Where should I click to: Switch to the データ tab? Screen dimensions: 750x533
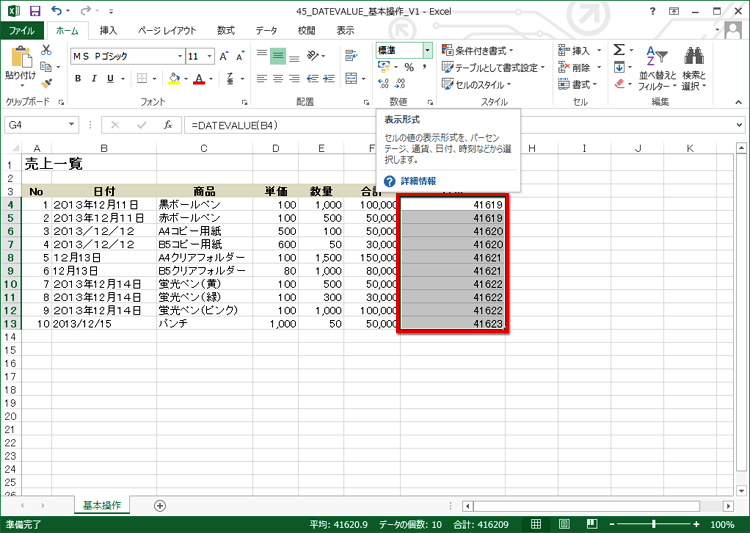pyautogui.click(x=266, y=31)
